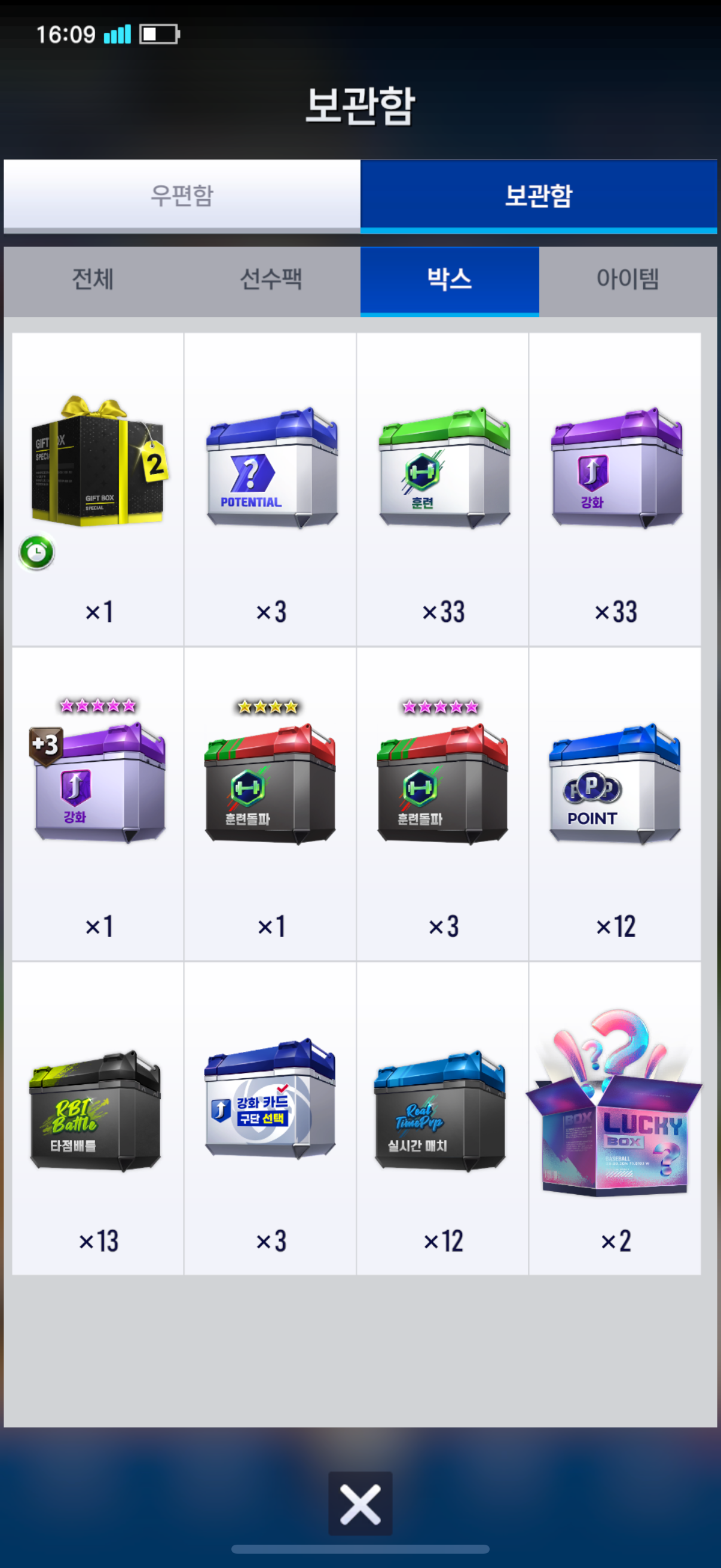Close the storage screen with X button

pyautogui.click(x=360, y=1503)
